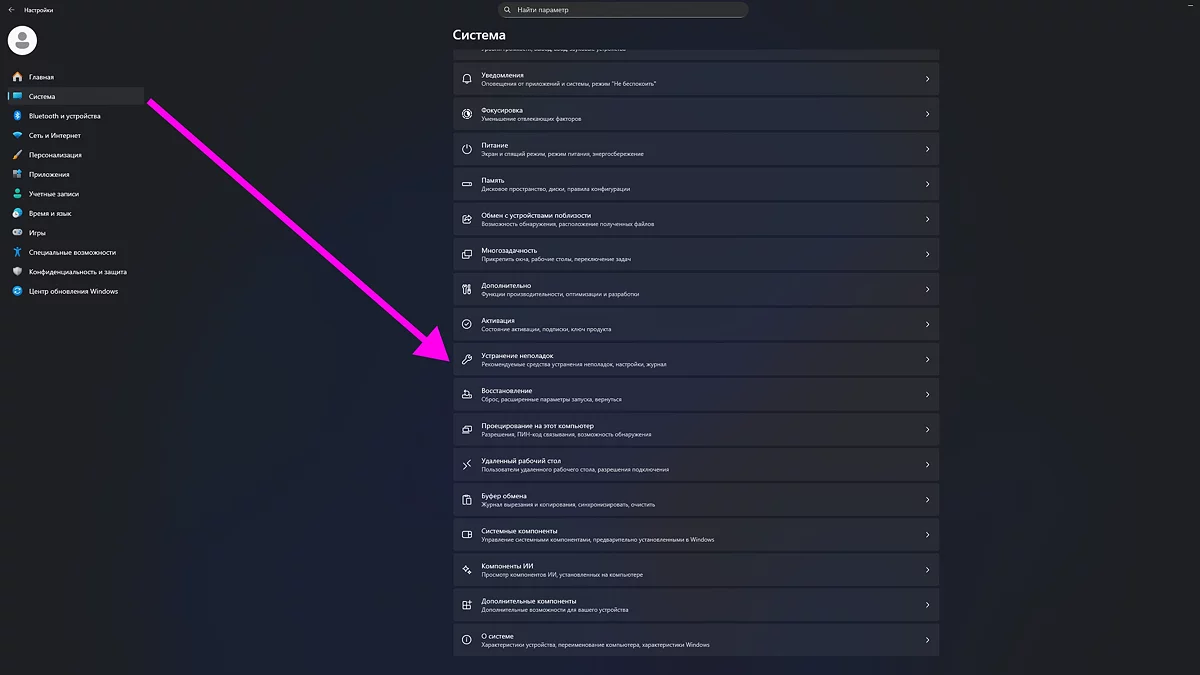
Task: Expand Память row using its chevron
Action: [927, 184]
